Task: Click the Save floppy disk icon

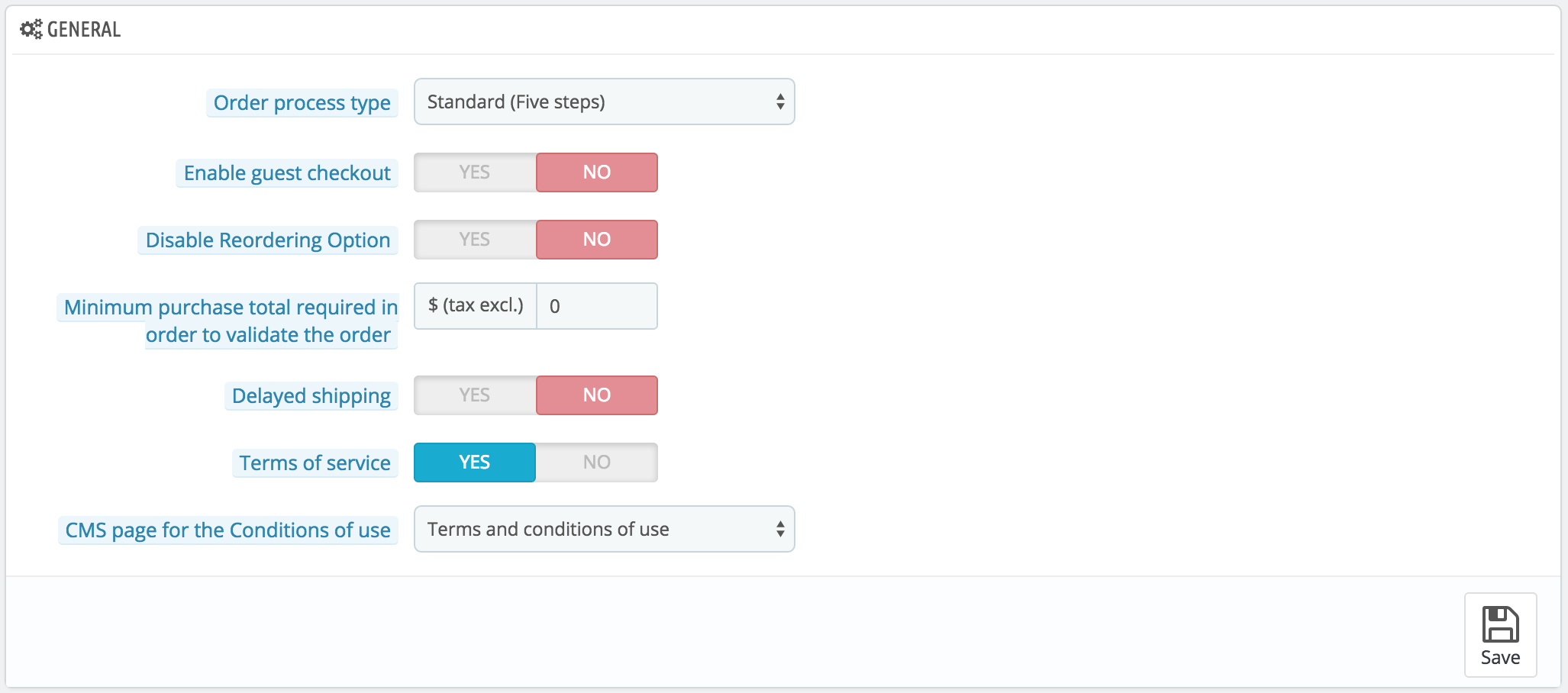Action: coord(1500,624)
